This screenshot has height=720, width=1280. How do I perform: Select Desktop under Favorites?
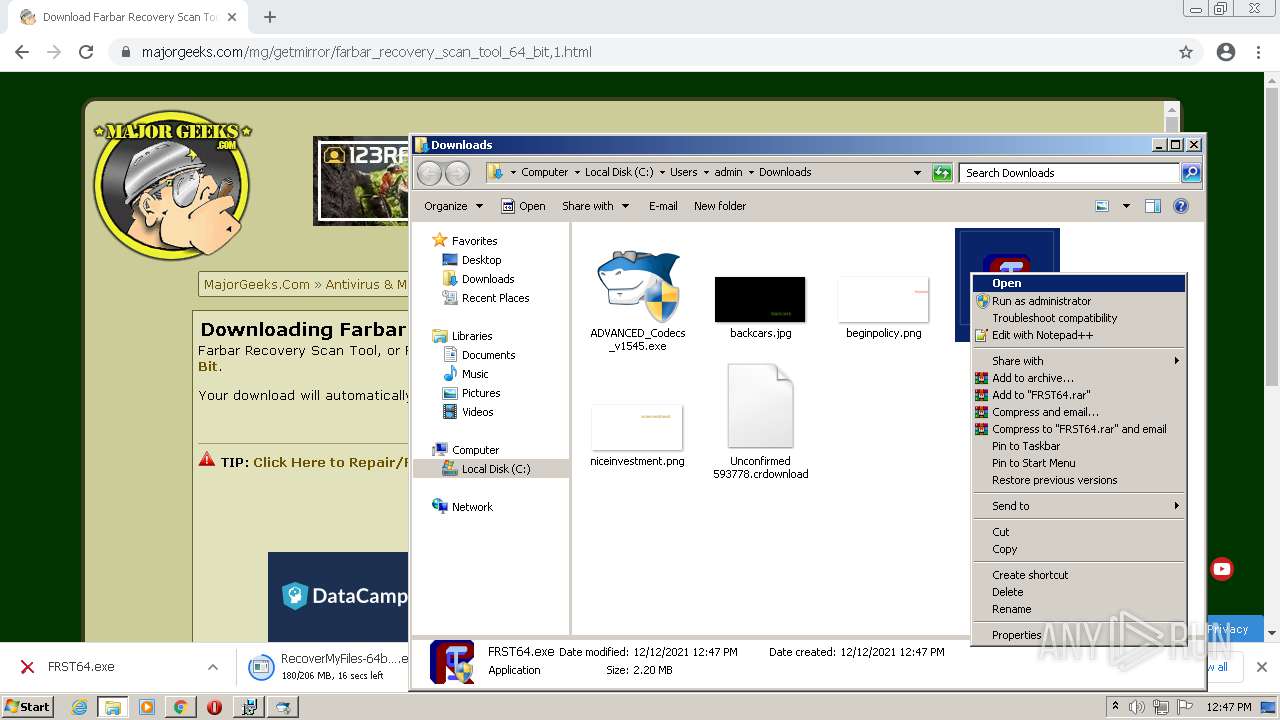click(x=481, y=260)
